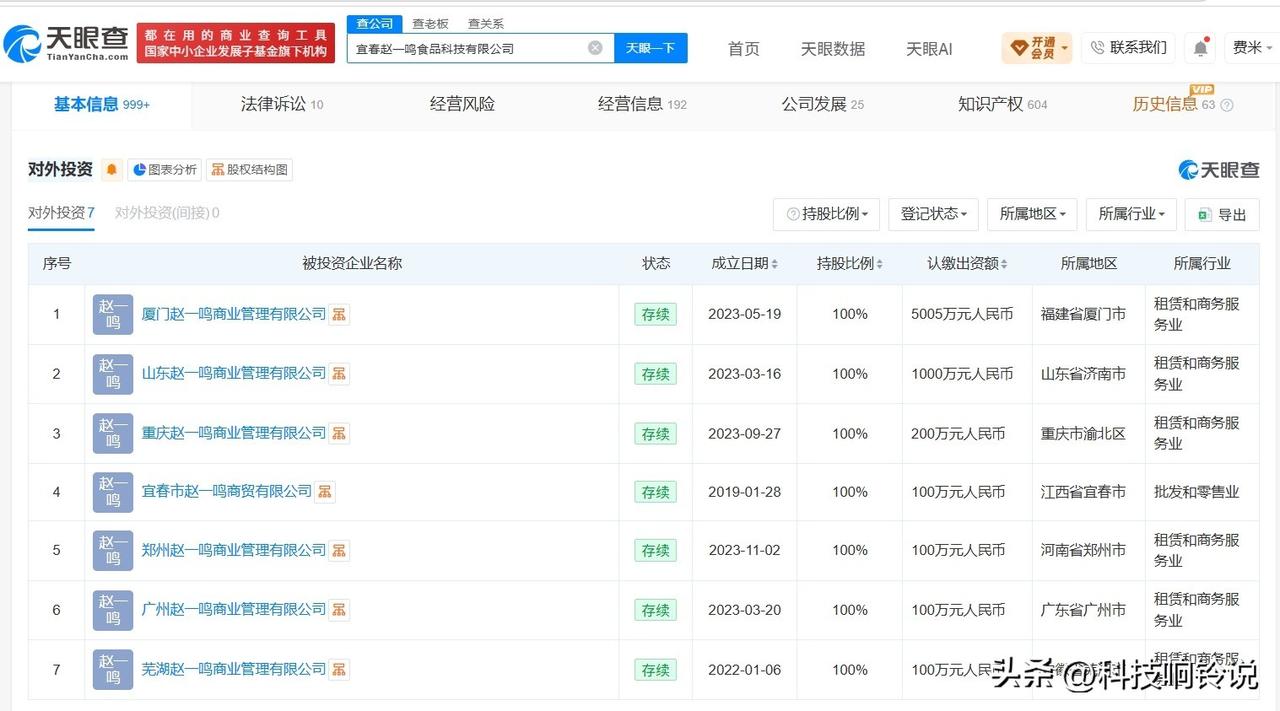The image size is (1280, 711).
Task: Click the 存续 status tag in row 3
Action: 655,433
